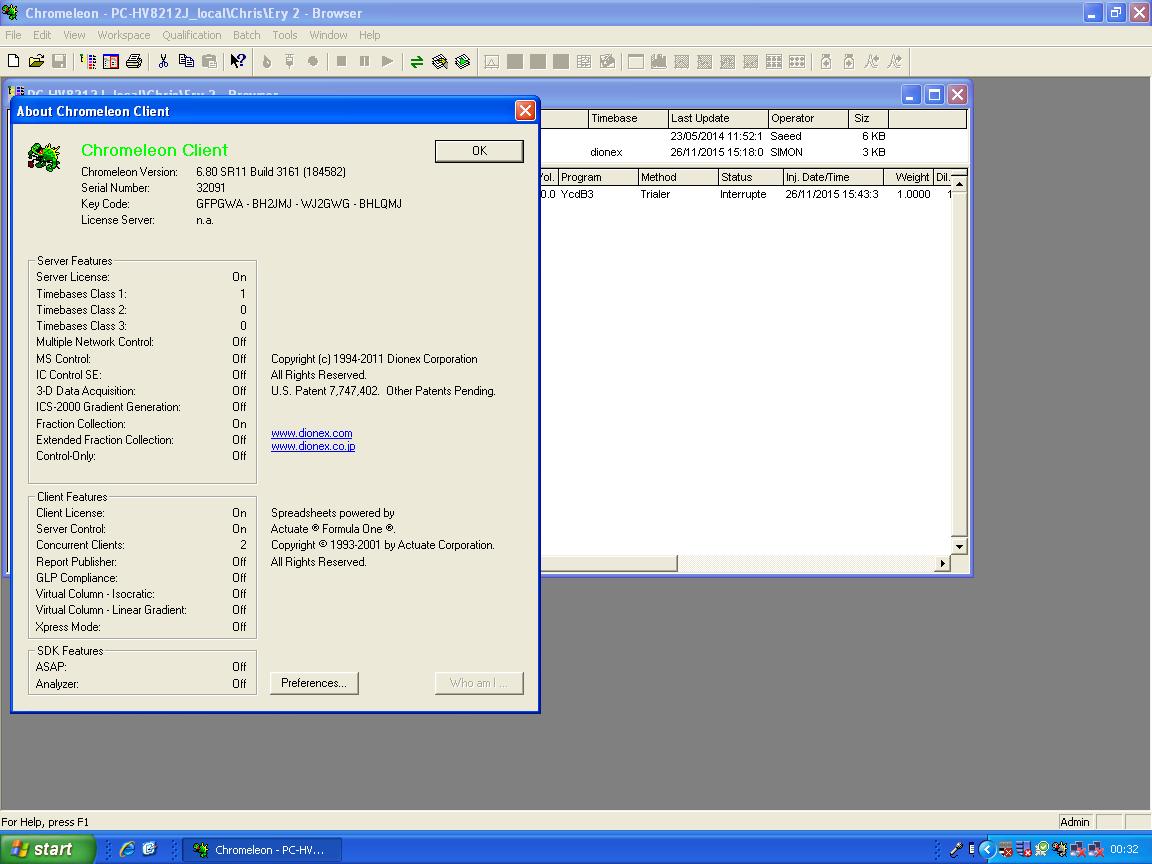This screenshot has width=1152, height=864.
Task: Click the red panel layout toolbar icon
Action: pyautogui.click(x=111, y=62)
